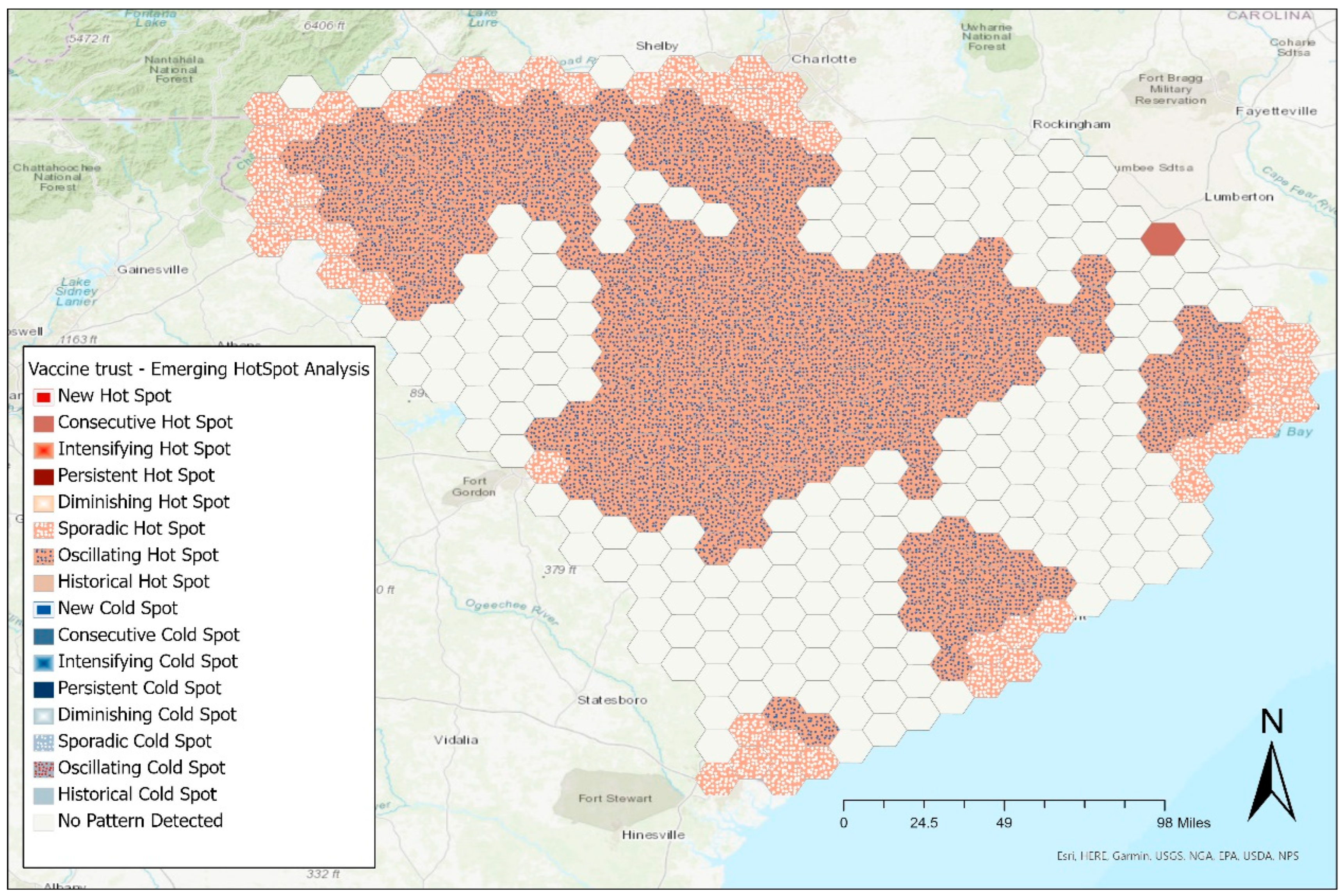Select the Consecutive Hot Spot legend symbol
The width and height of the screenshot is (1344, 896).
(x=44, y=424)
